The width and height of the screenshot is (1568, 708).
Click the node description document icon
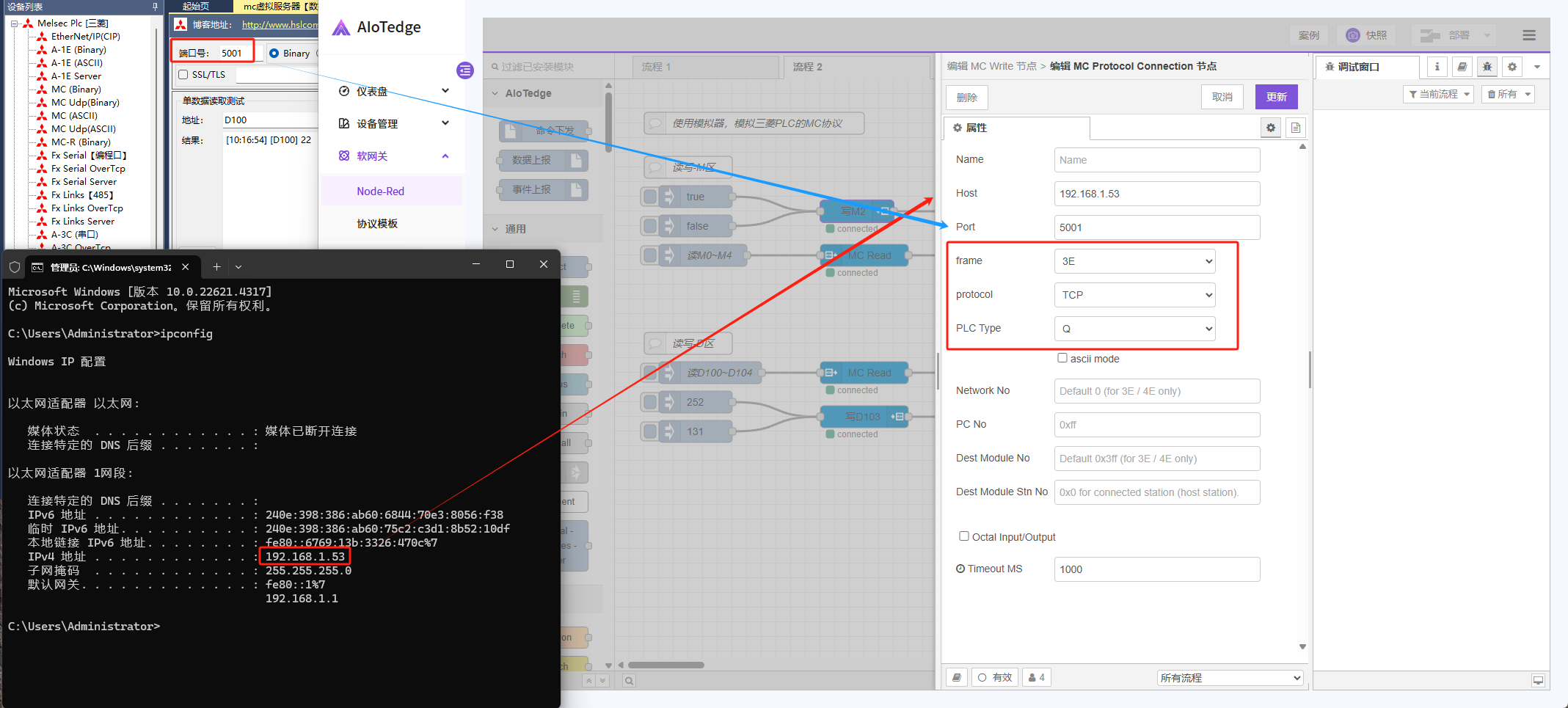[1296, 128]
